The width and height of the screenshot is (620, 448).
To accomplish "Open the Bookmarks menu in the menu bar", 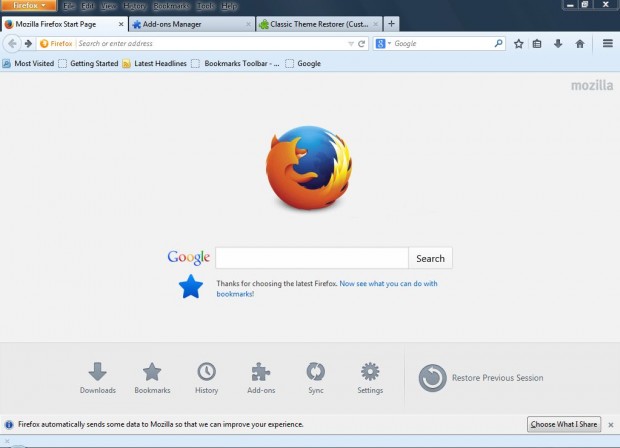I will click(x=171, y=6).
